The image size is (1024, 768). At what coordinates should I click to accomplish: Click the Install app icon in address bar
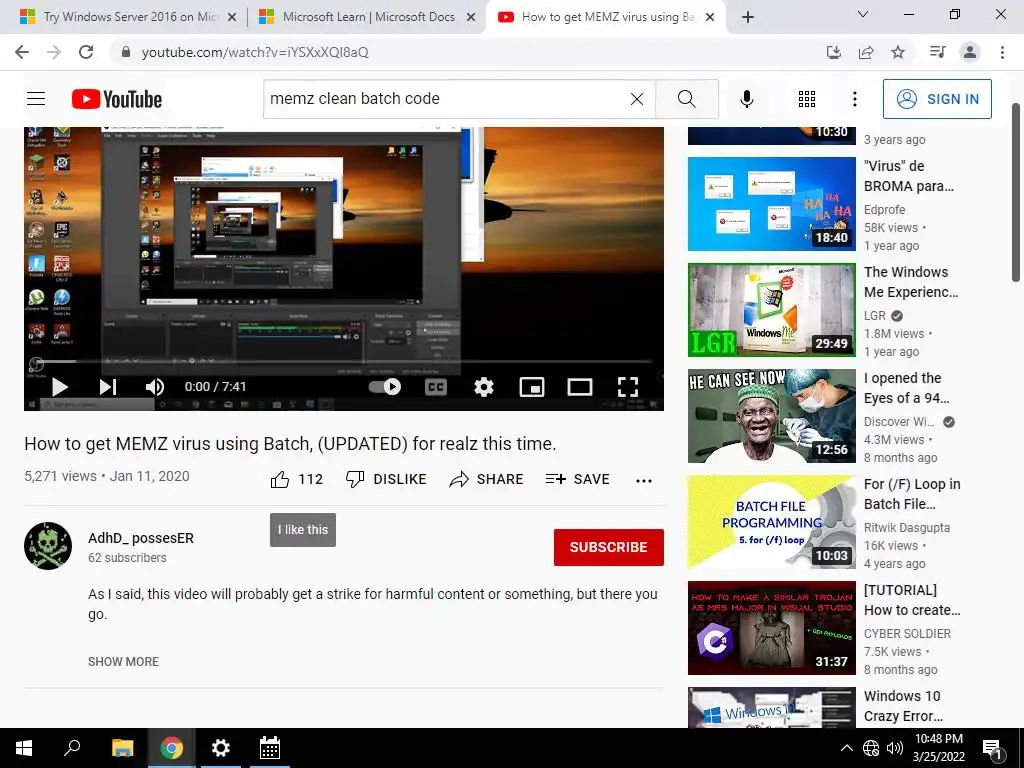[x=834, y=52]
